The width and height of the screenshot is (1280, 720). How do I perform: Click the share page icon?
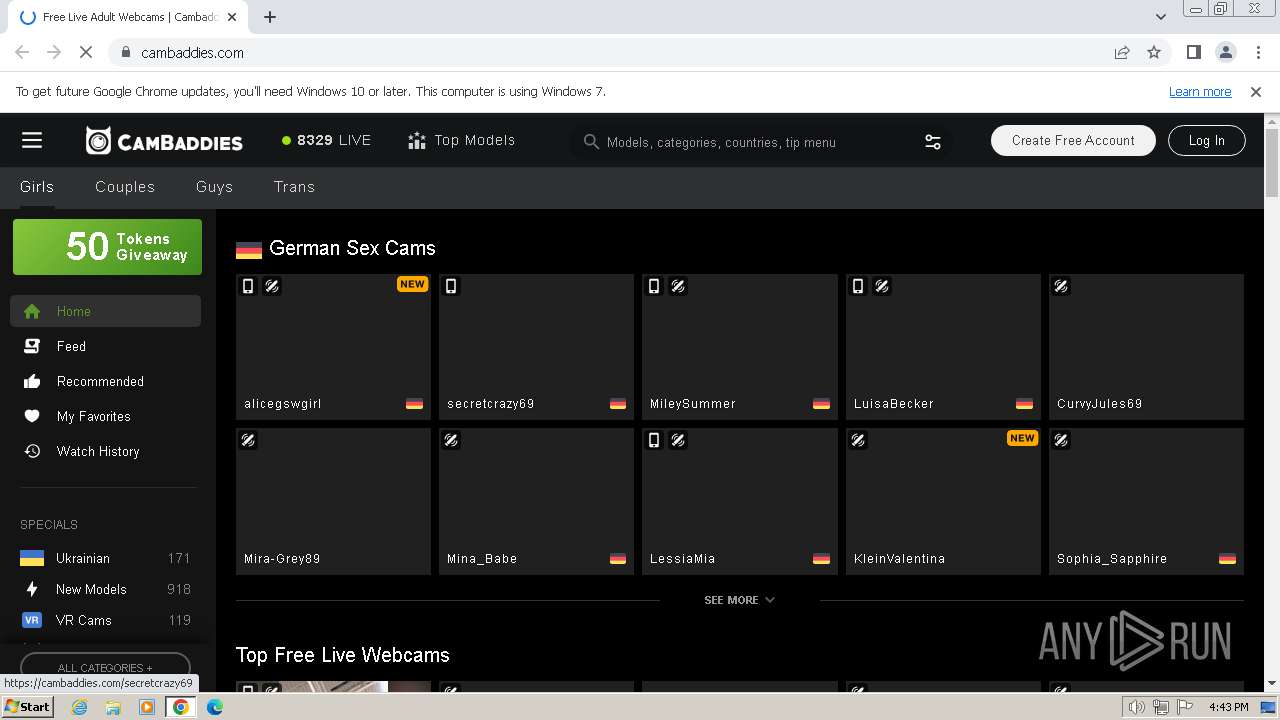[1122, 52]
